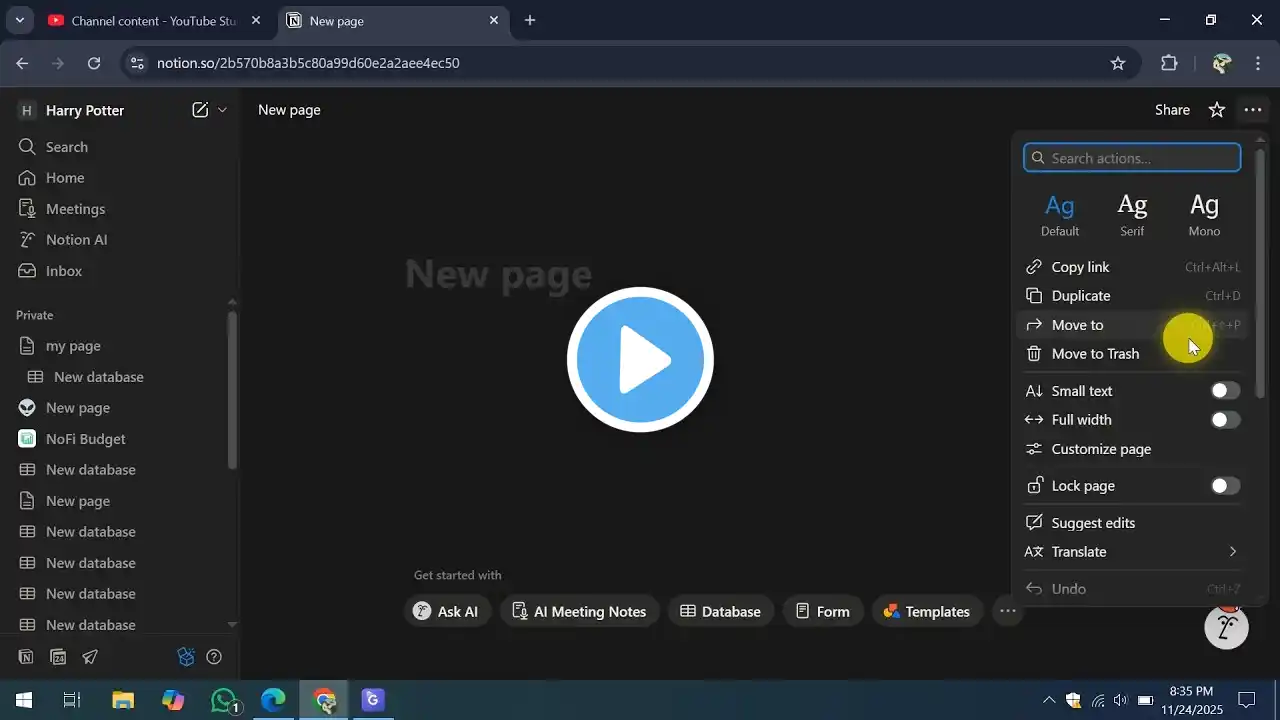The image size is (1280, 720).
Task: Select the Default font style
Action: [1060, 215]
